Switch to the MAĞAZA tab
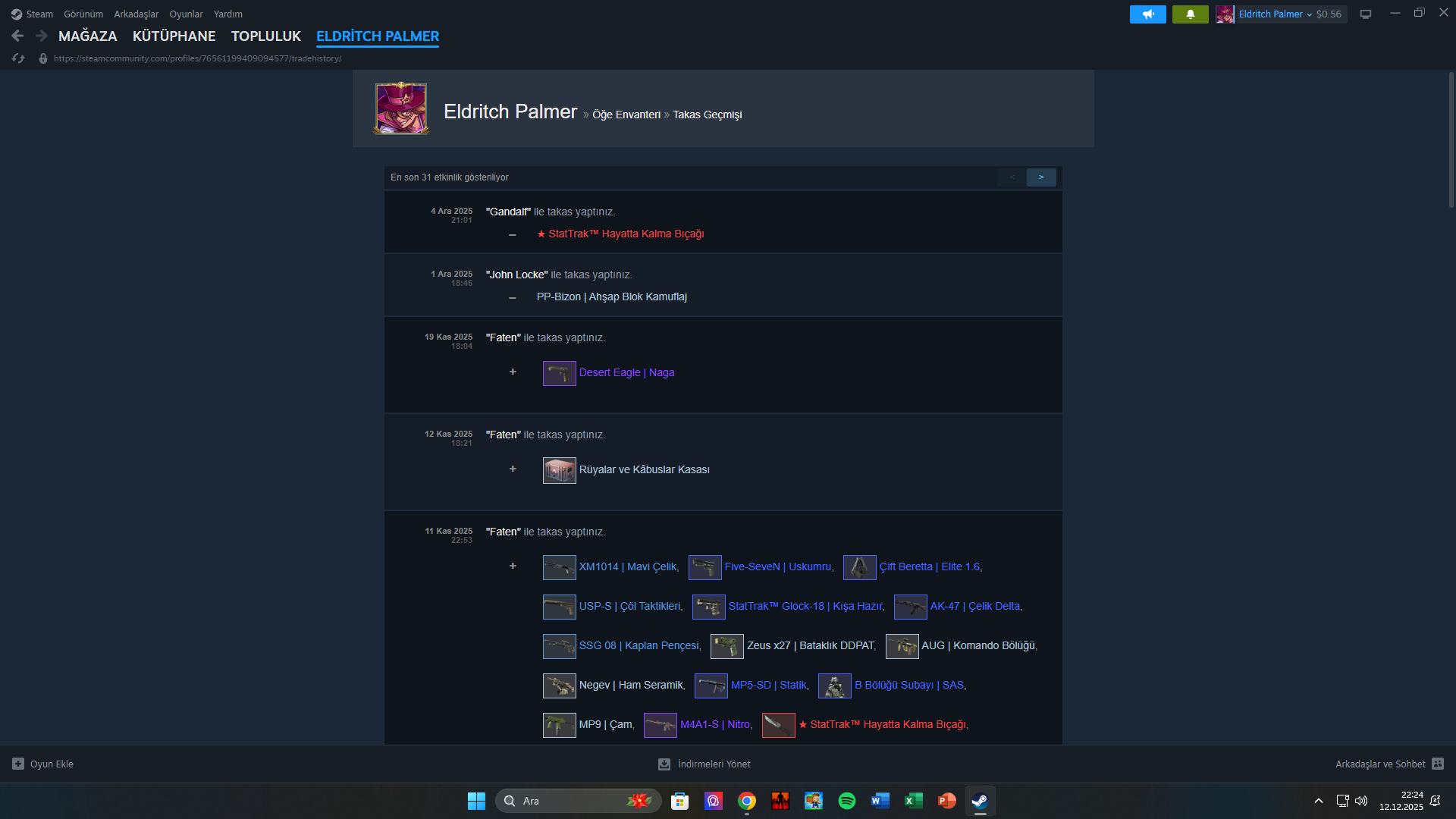 [88, 36]
